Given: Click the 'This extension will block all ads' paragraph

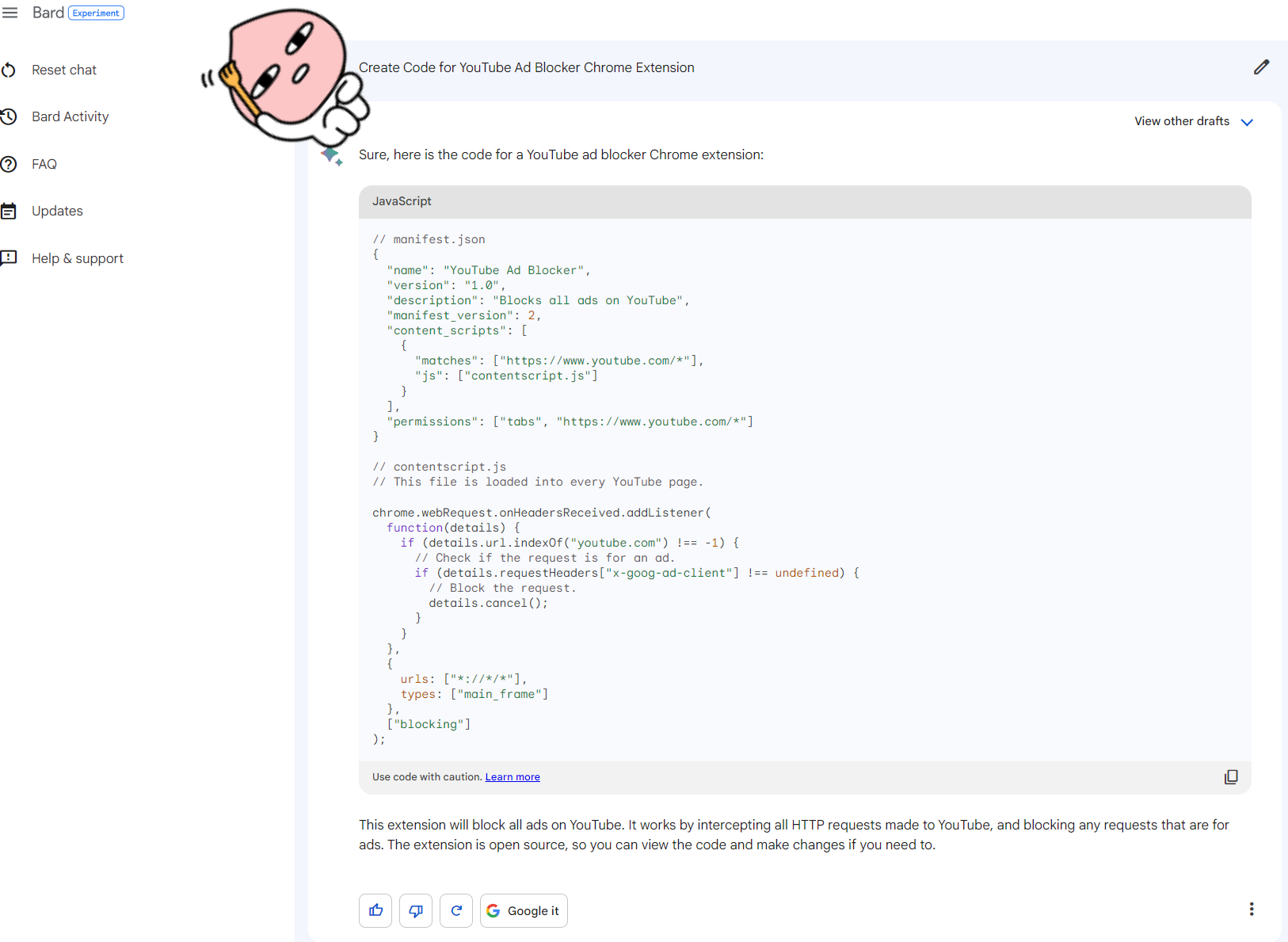Looking at the screenshot, I should (x=794, y=835).
